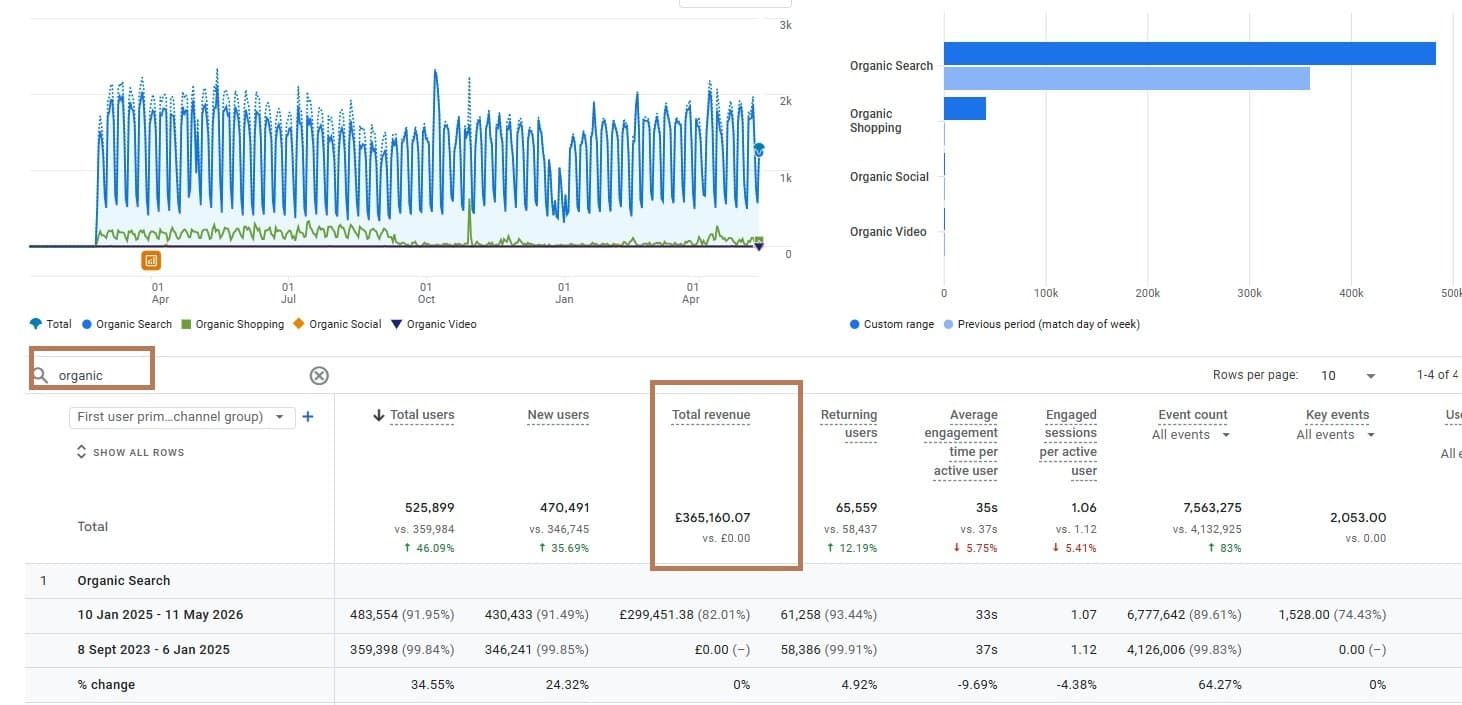This screenshot has width=1462, height=705.
Task: Click the Organic Search previous period bar
Action: click(x=1127, y=78)
